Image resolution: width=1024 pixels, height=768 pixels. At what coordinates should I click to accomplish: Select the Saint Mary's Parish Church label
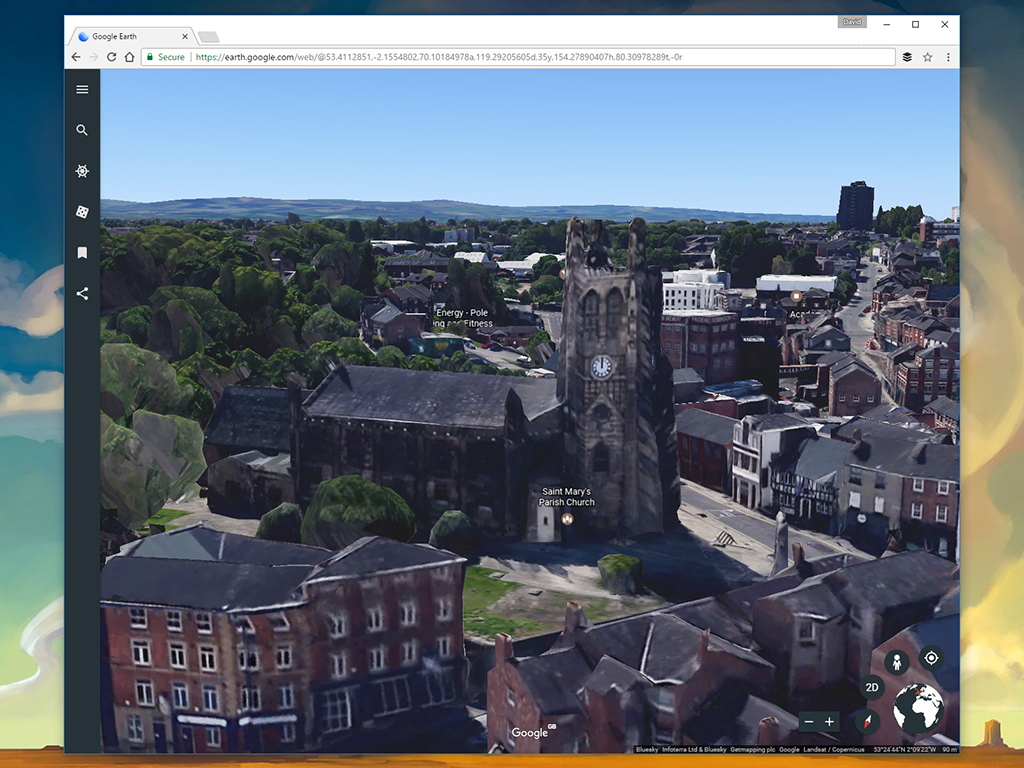click(566, 497)
